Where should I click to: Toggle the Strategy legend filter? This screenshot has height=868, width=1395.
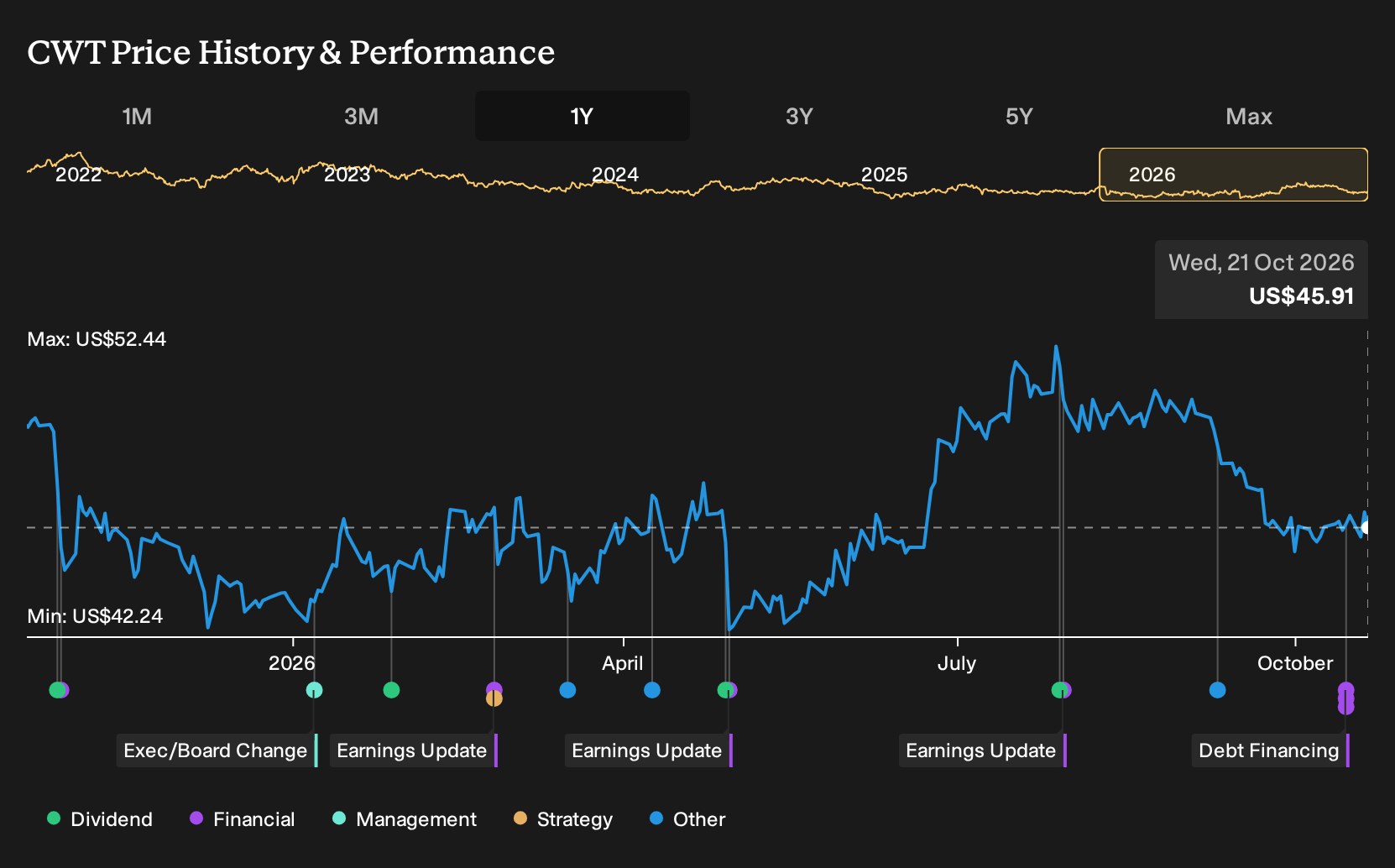(563, 819)
